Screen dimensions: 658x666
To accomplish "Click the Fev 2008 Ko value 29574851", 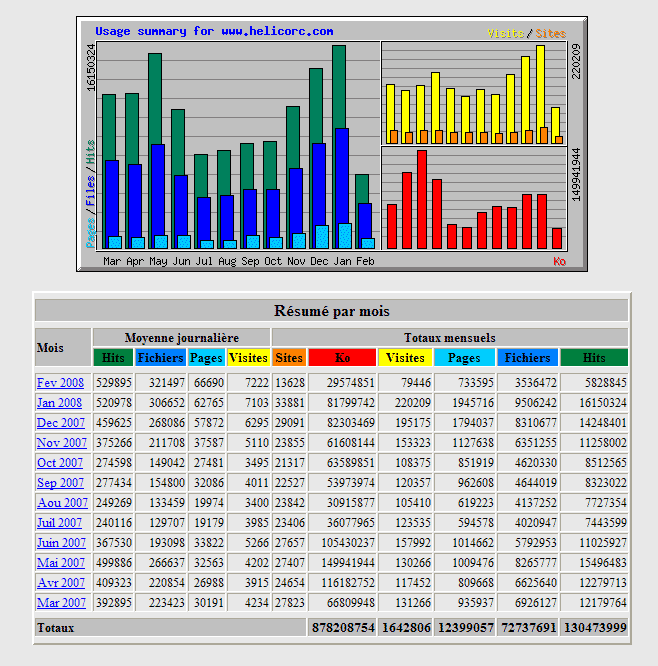I will point(350,383).
